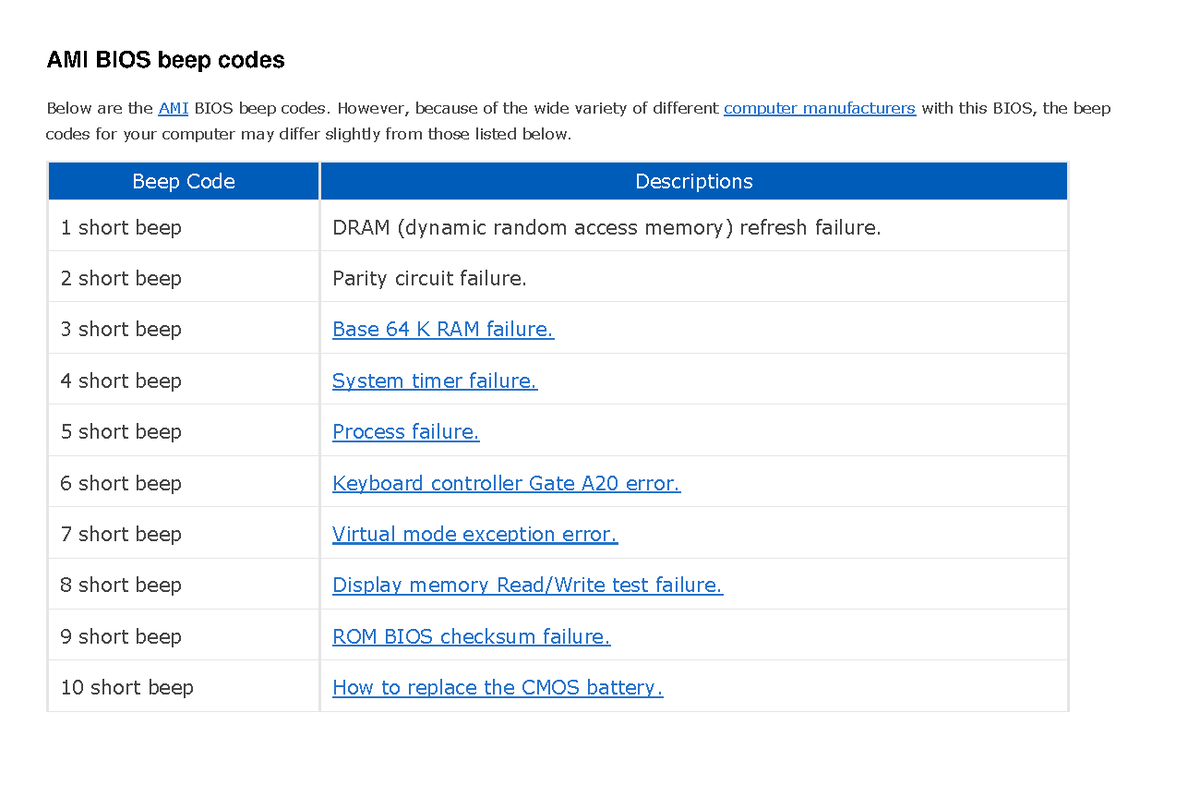The image size is (1200, 785).
Task: Open the AMI hyperlink in the intro text
Action: pos(172,108)
